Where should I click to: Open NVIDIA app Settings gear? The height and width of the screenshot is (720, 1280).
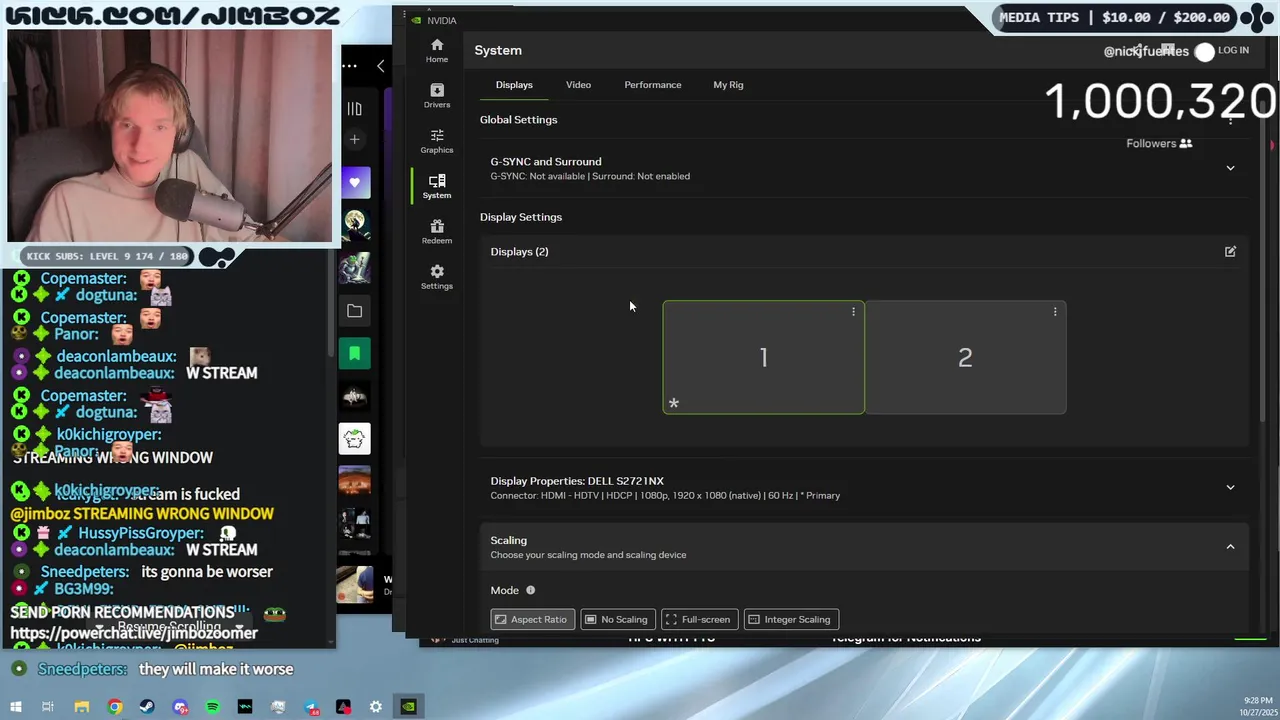(x=436, y=277)
